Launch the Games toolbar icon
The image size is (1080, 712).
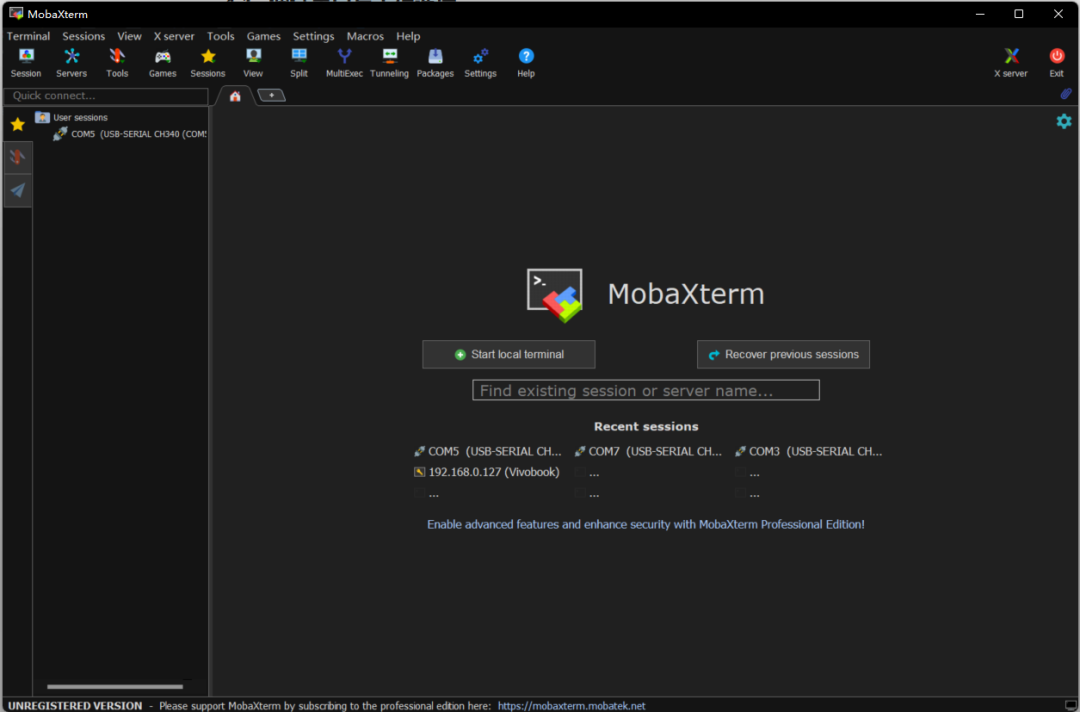(163, 63)
